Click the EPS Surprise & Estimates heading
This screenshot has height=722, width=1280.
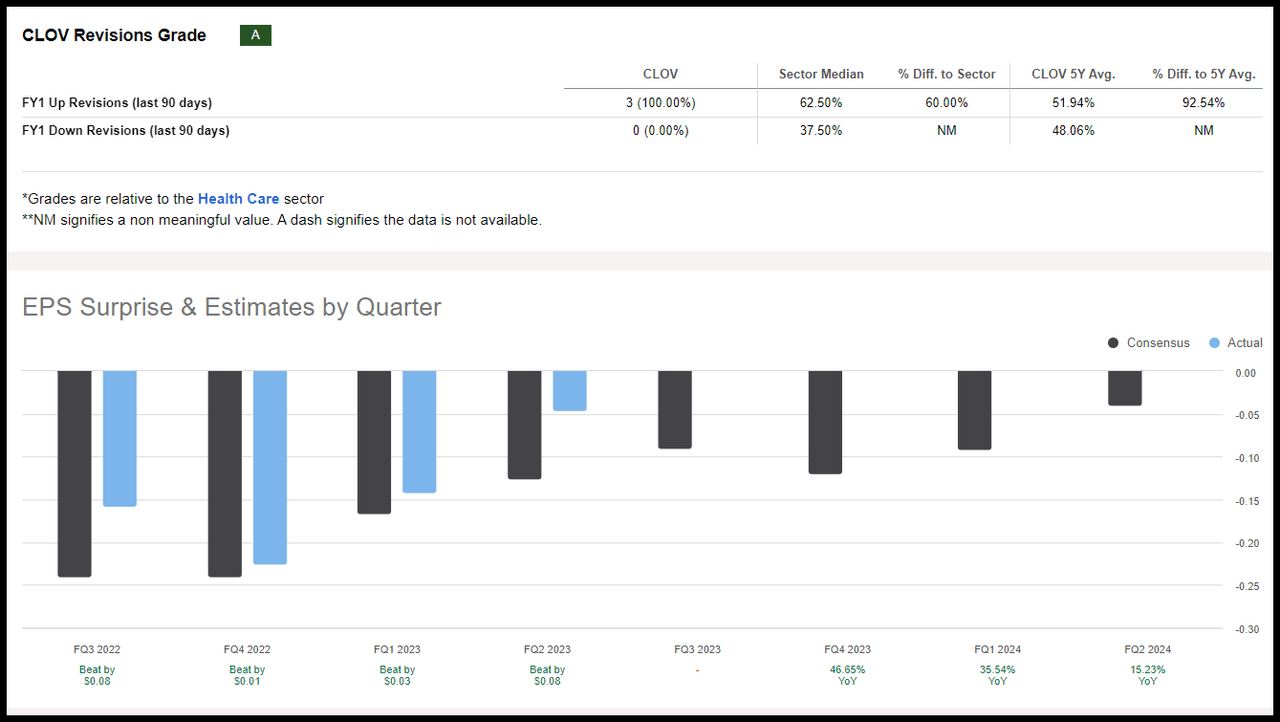click(231, 307)
